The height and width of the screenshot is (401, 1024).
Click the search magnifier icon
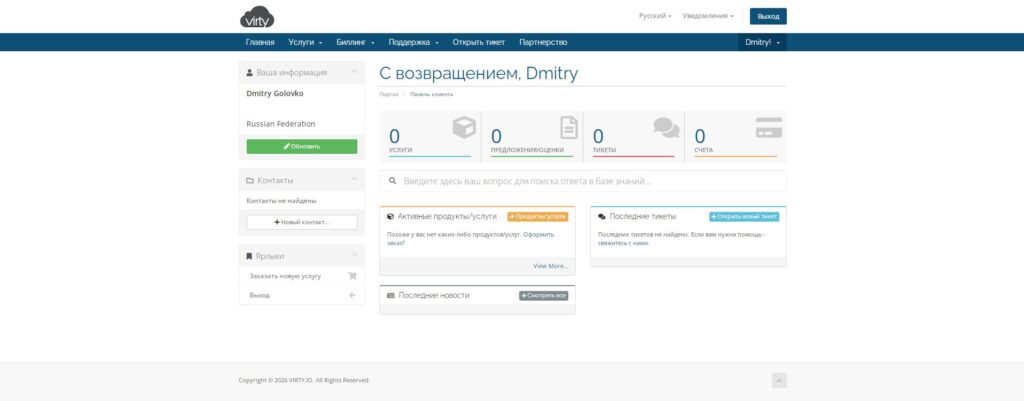(x=392, y=181)
